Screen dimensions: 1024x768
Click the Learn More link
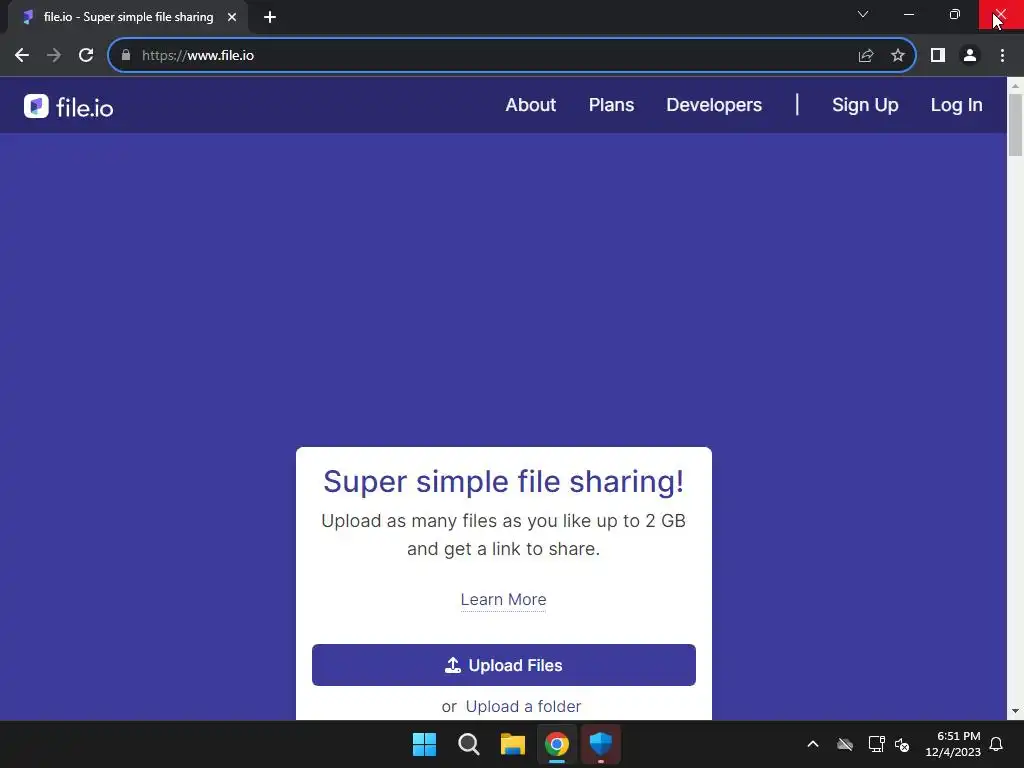click(504, 600)
